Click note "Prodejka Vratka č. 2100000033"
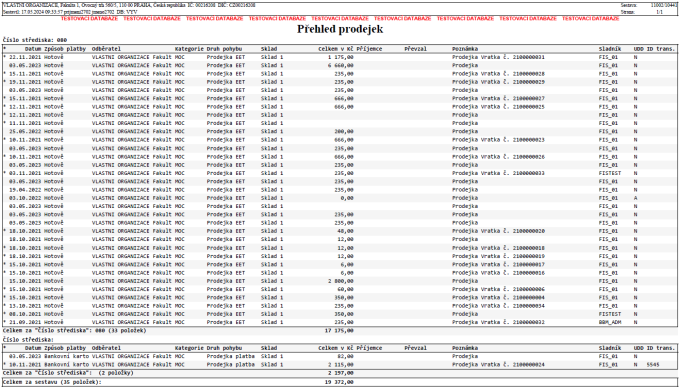Screen dimensions: 680x388 pos(498,173)
